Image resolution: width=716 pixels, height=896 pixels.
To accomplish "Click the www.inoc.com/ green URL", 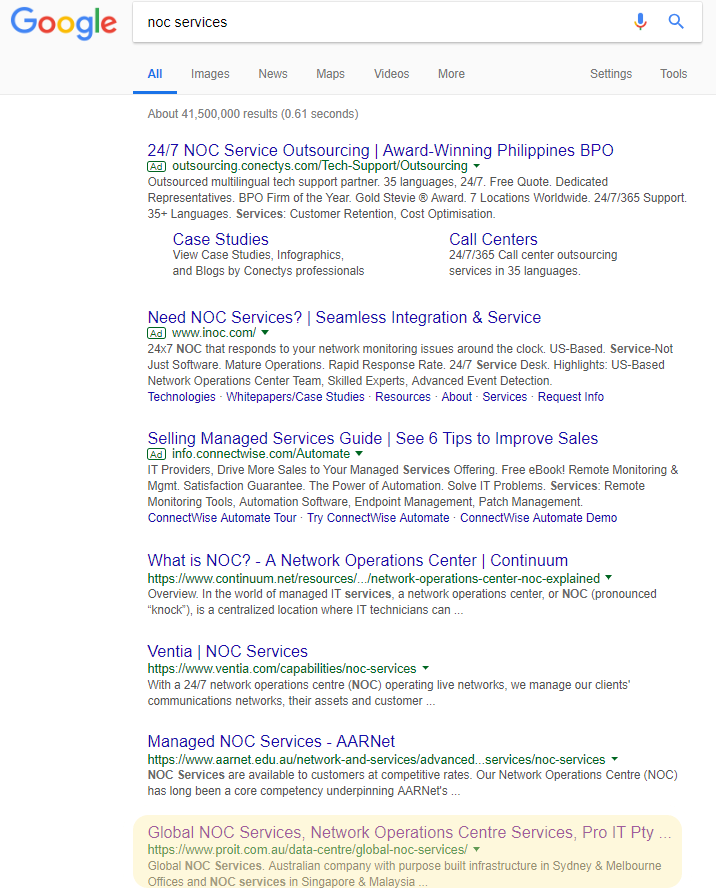I will click(x=214, y=333).
